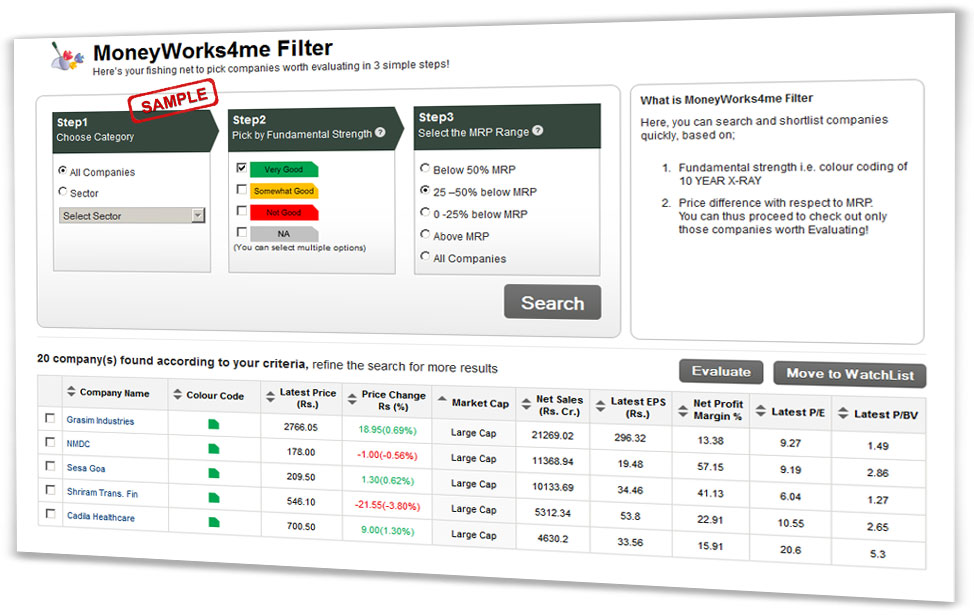
Task: Click help icon beside Pick by Fundamental Strength
Action: coord(380,133)
